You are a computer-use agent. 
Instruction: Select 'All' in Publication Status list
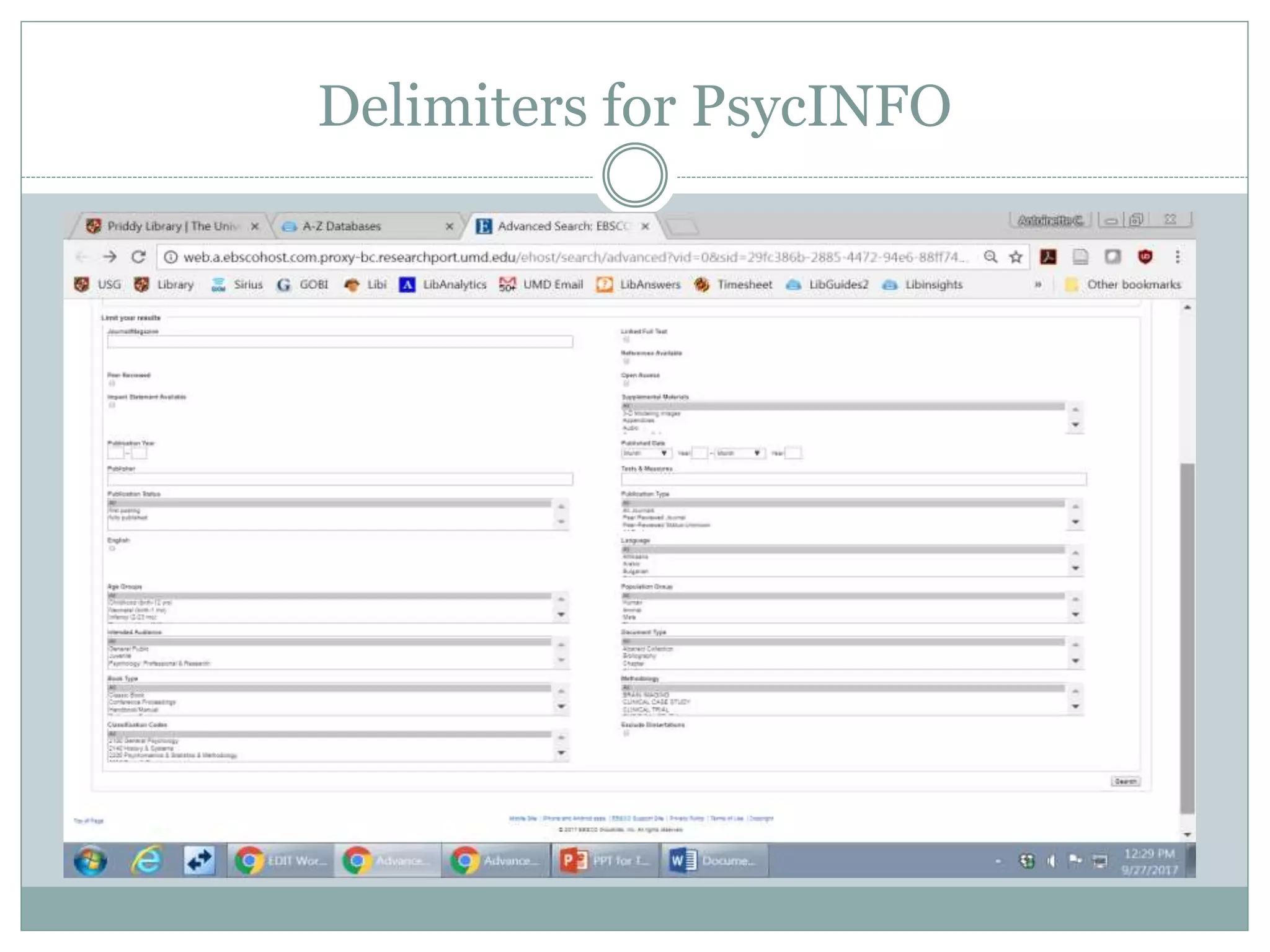point(330,503)
